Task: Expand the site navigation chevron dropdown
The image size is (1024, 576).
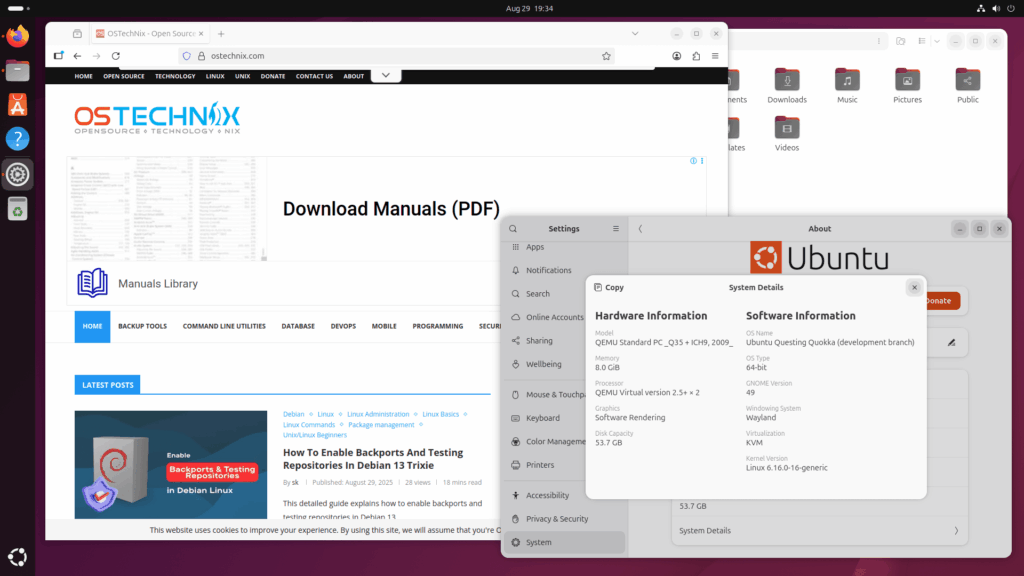Action: pos(386,76)
